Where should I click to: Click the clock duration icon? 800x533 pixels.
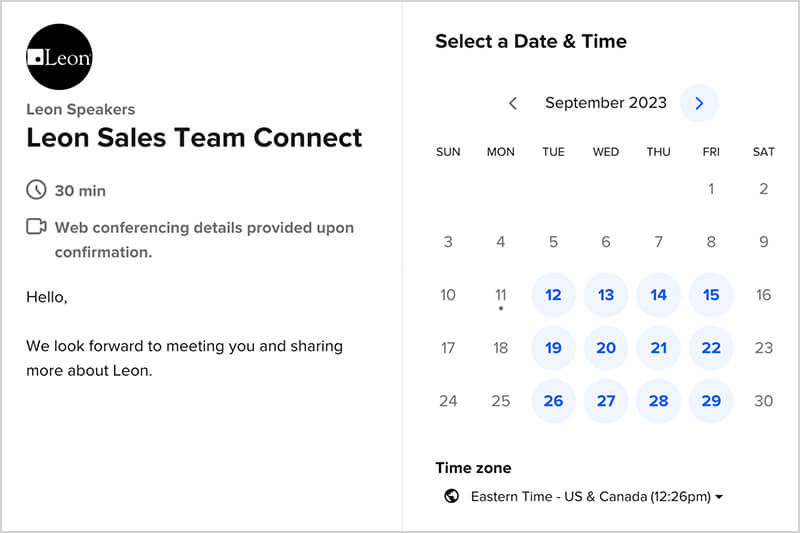point(36,190)
